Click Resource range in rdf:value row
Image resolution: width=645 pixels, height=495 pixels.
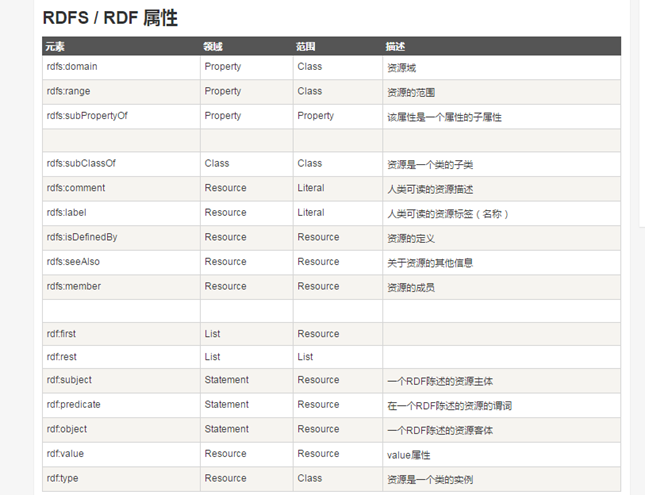coord(318,454)
